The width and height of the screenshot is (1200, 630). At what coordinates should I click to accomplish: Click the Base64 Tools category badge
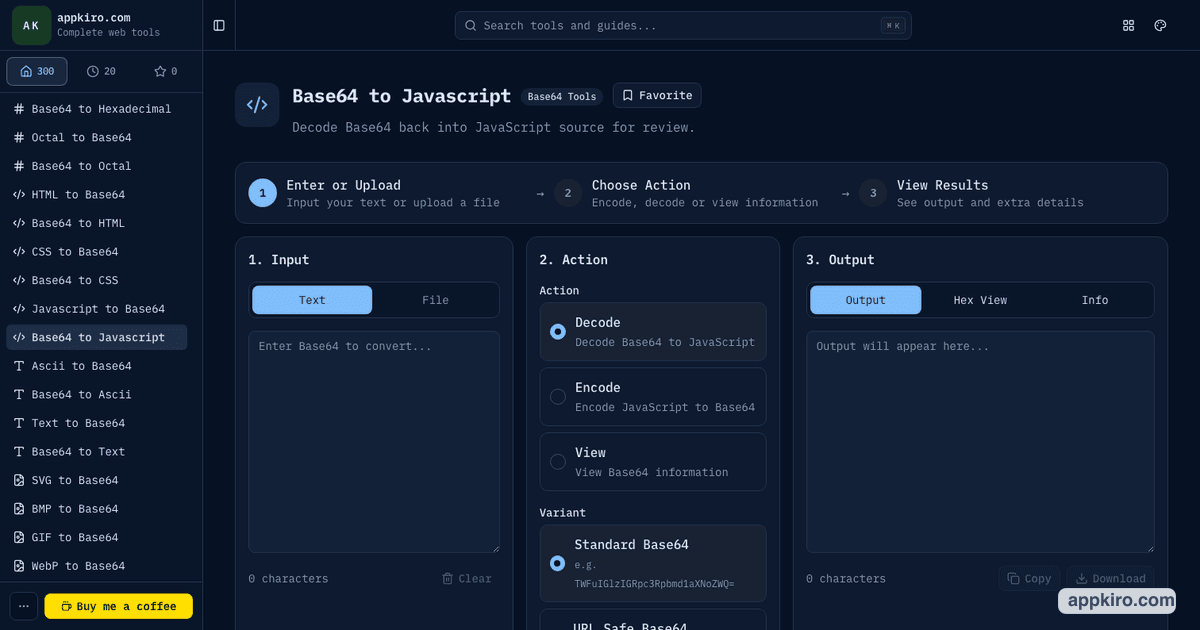(562, 97)
